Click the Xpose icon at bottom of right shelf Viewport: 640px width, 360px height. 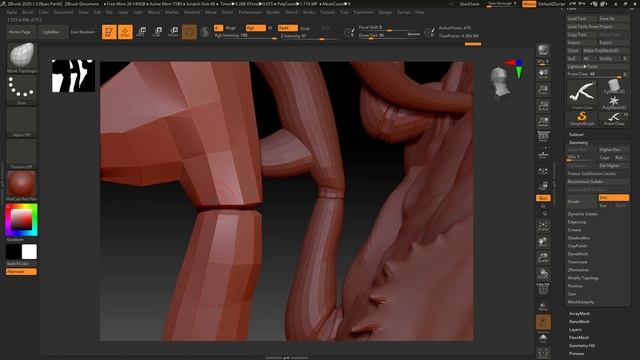[543, 353]
